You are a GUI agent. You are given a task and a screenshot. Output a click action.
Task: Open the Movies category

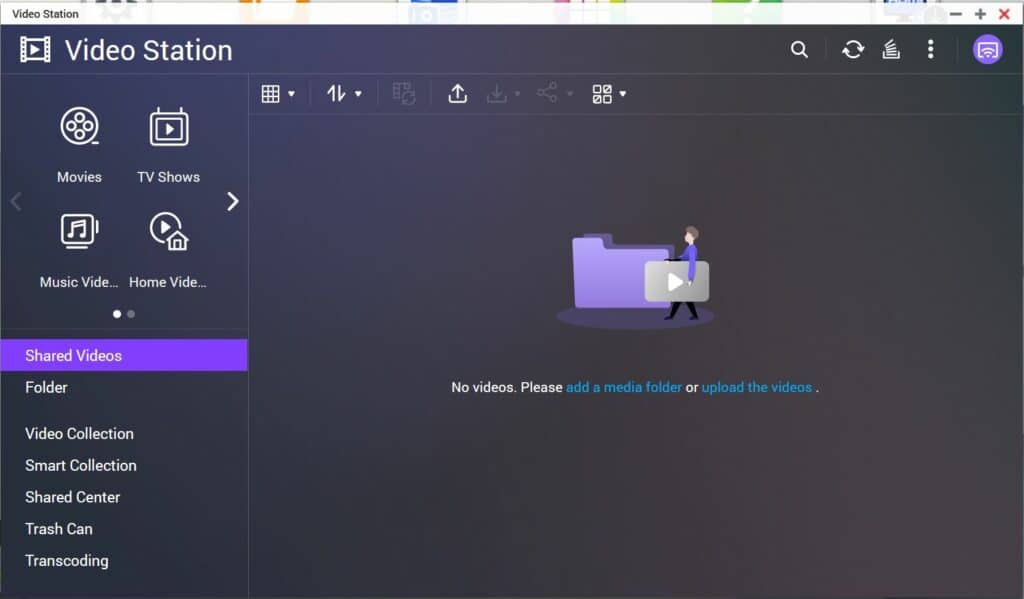(x=79, y=146)
